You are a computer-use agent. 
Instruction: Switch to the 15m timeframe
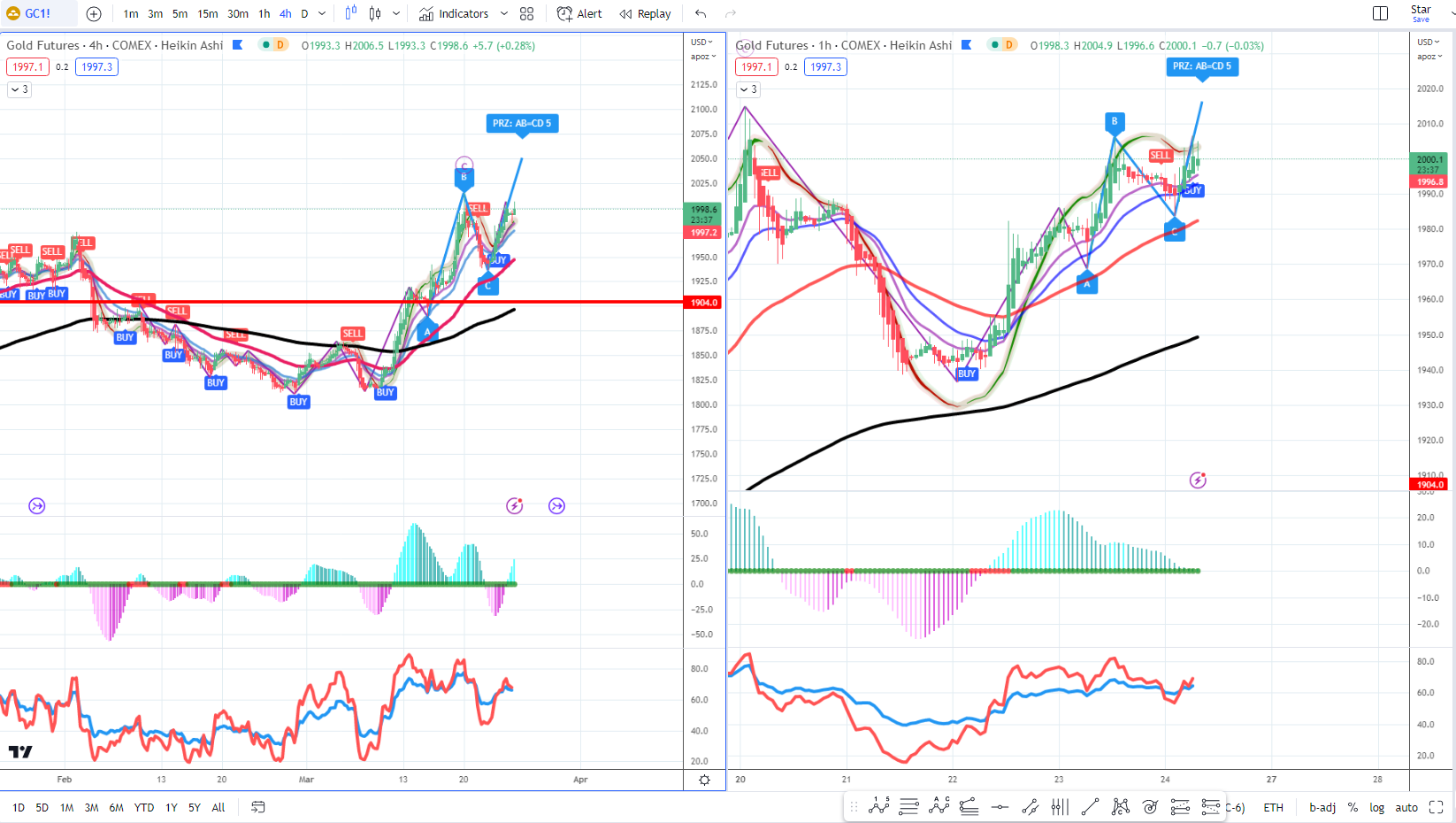[208, 13]
